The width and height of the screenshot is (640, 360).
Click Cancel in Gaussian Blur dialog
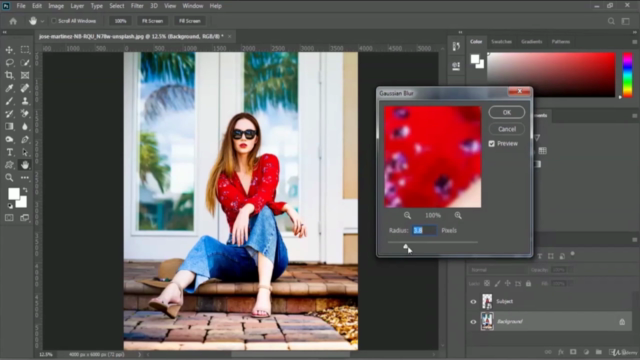(x=507, y=129)
